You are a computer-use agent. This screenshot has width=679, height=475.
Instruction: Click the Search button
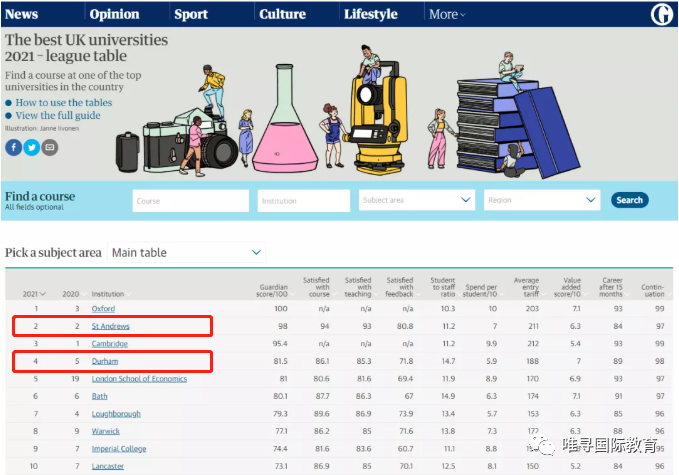(630, 200)
